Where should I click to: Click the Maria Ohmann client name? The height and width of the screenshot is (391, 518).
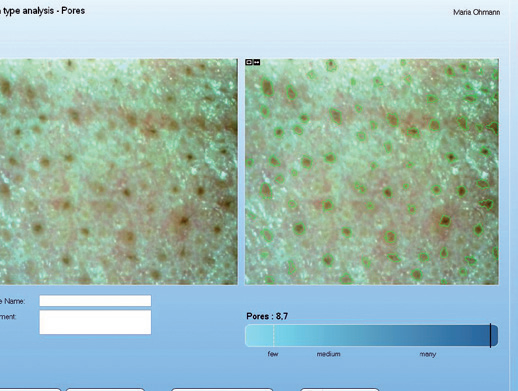coord(477,12)
